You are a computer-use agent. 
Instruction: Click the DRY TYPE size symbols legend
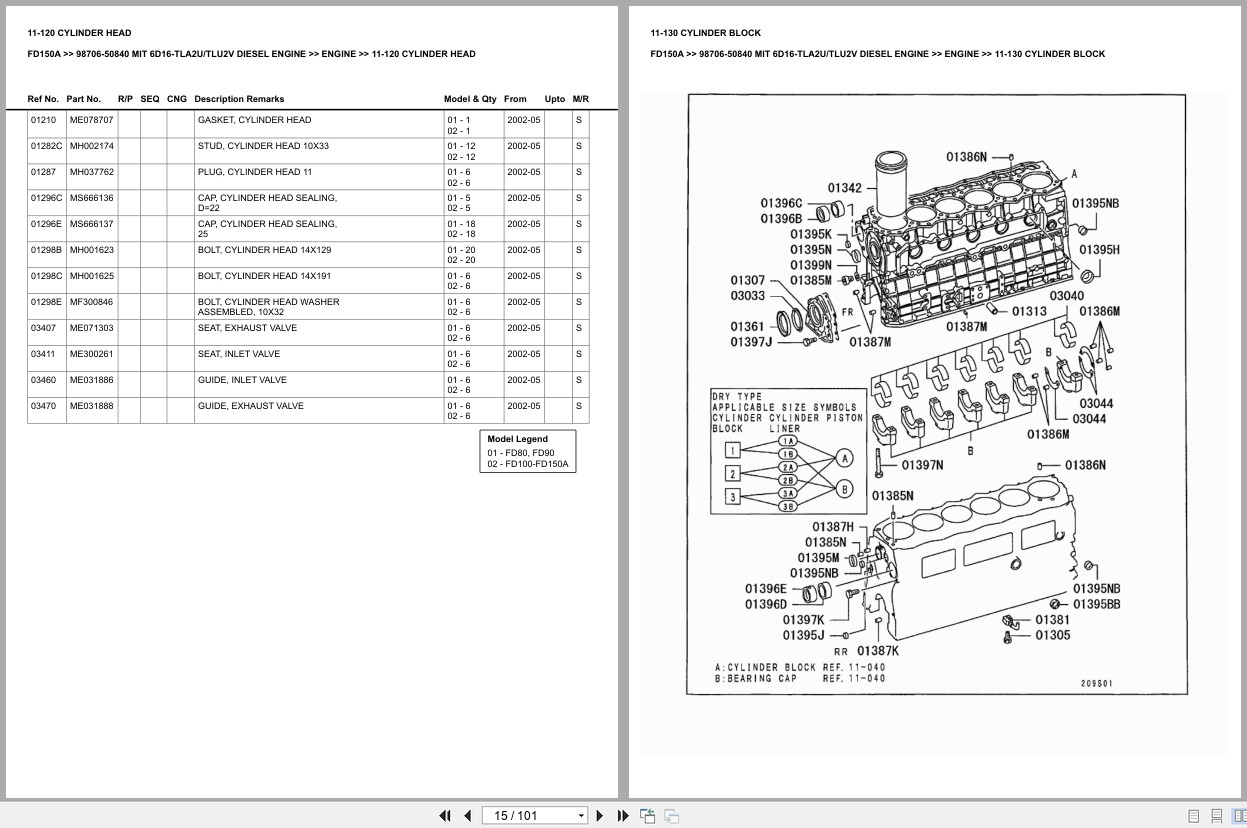787,451
